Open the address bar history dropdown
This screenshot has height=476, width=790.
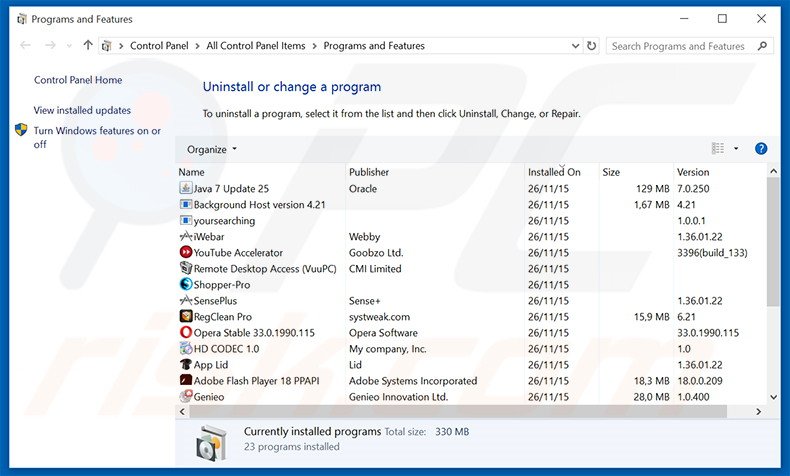(x=575, y=46)
